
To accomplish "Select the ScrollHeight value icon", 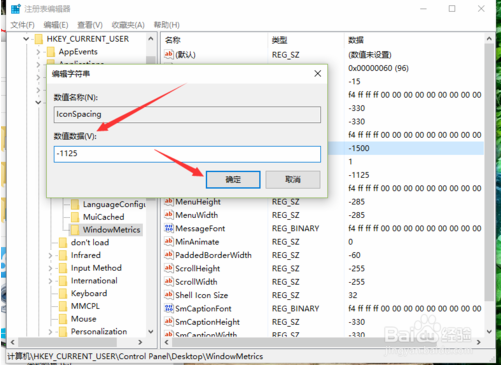I will [x=169, y=268].
